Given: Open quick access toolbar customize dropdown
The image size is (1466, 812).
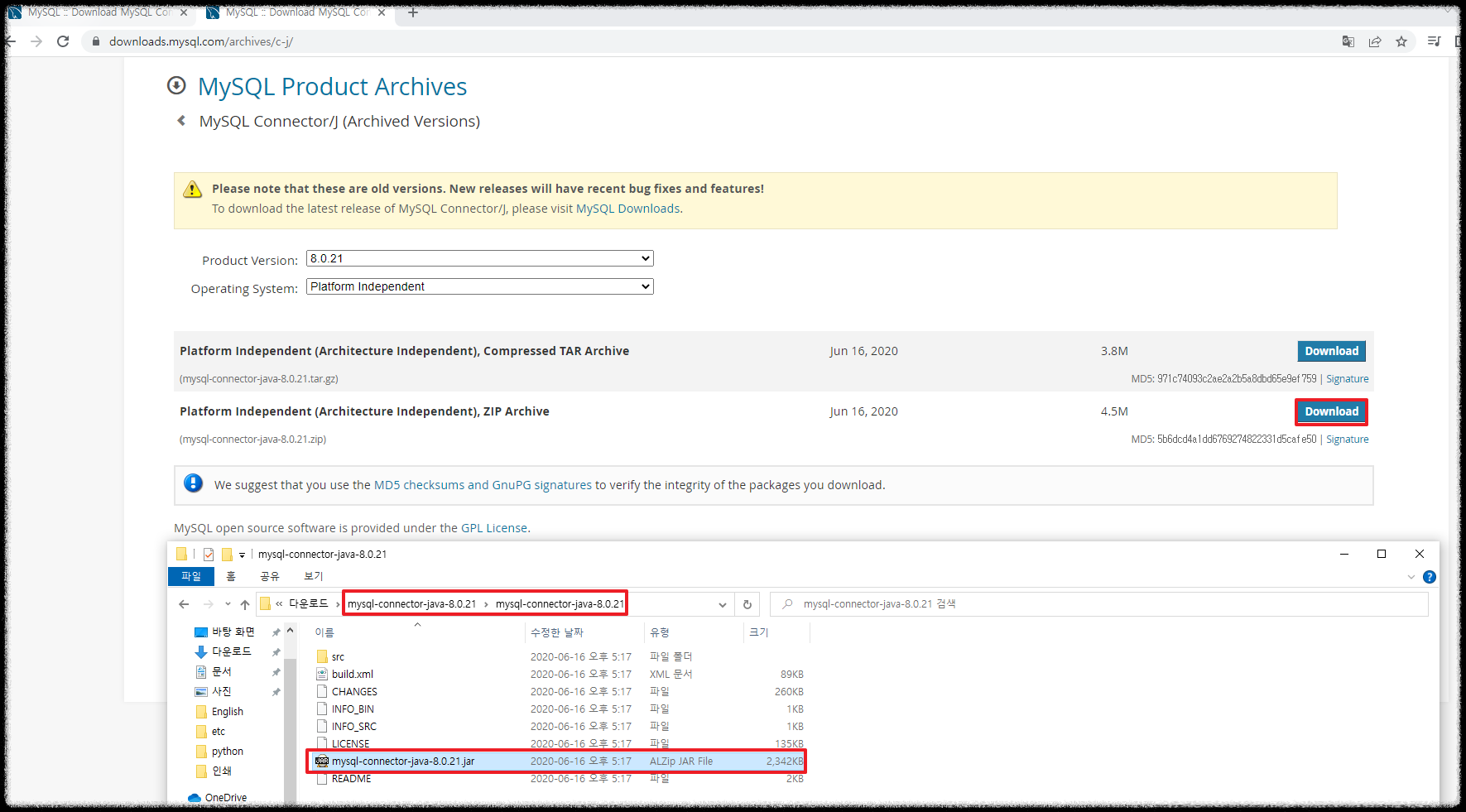Looking at the screenshot, I should pos(242,555).
